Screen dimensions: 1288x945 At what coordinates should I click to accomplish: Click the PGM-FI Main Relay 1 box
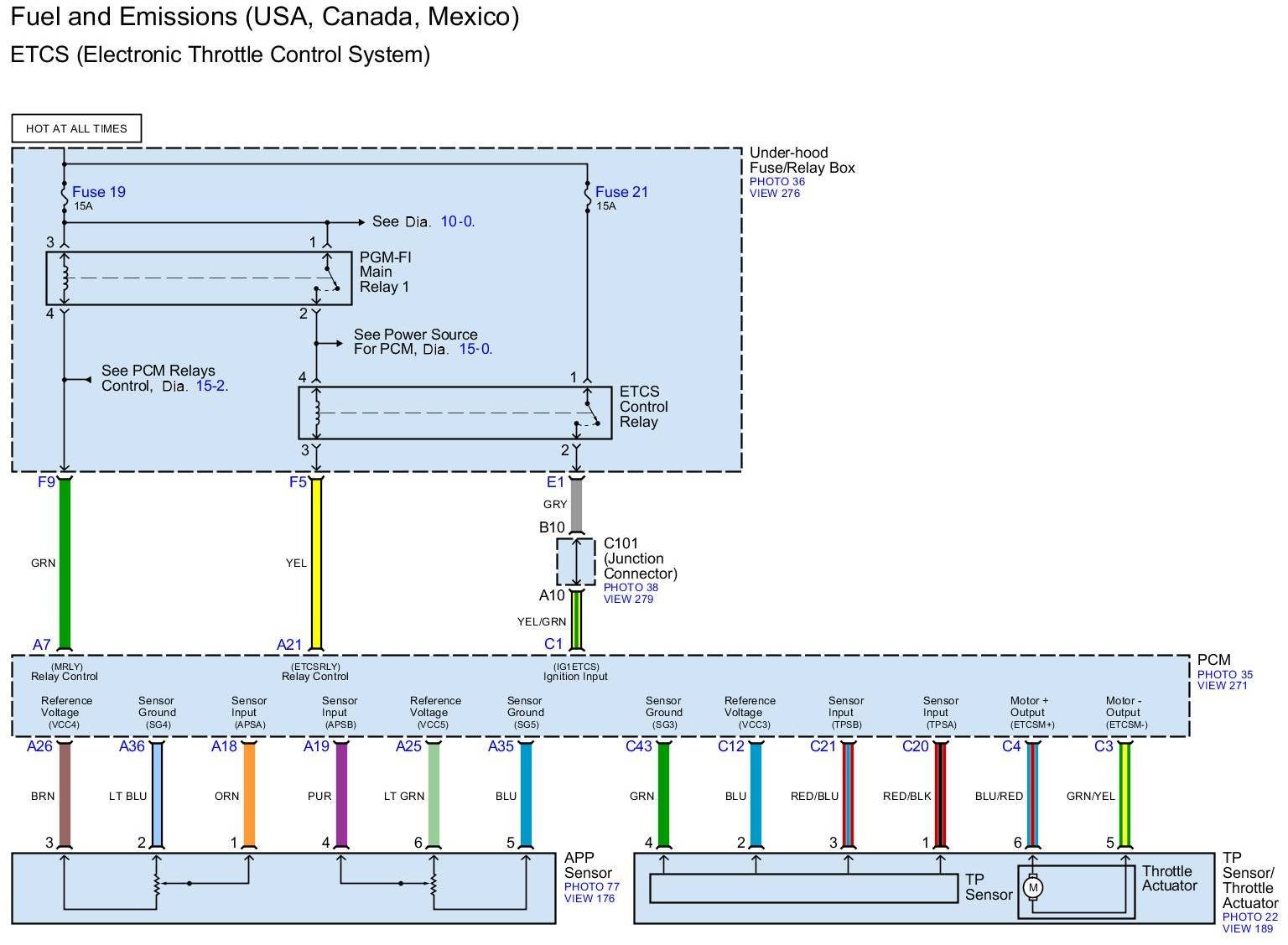tap(198, 278)
